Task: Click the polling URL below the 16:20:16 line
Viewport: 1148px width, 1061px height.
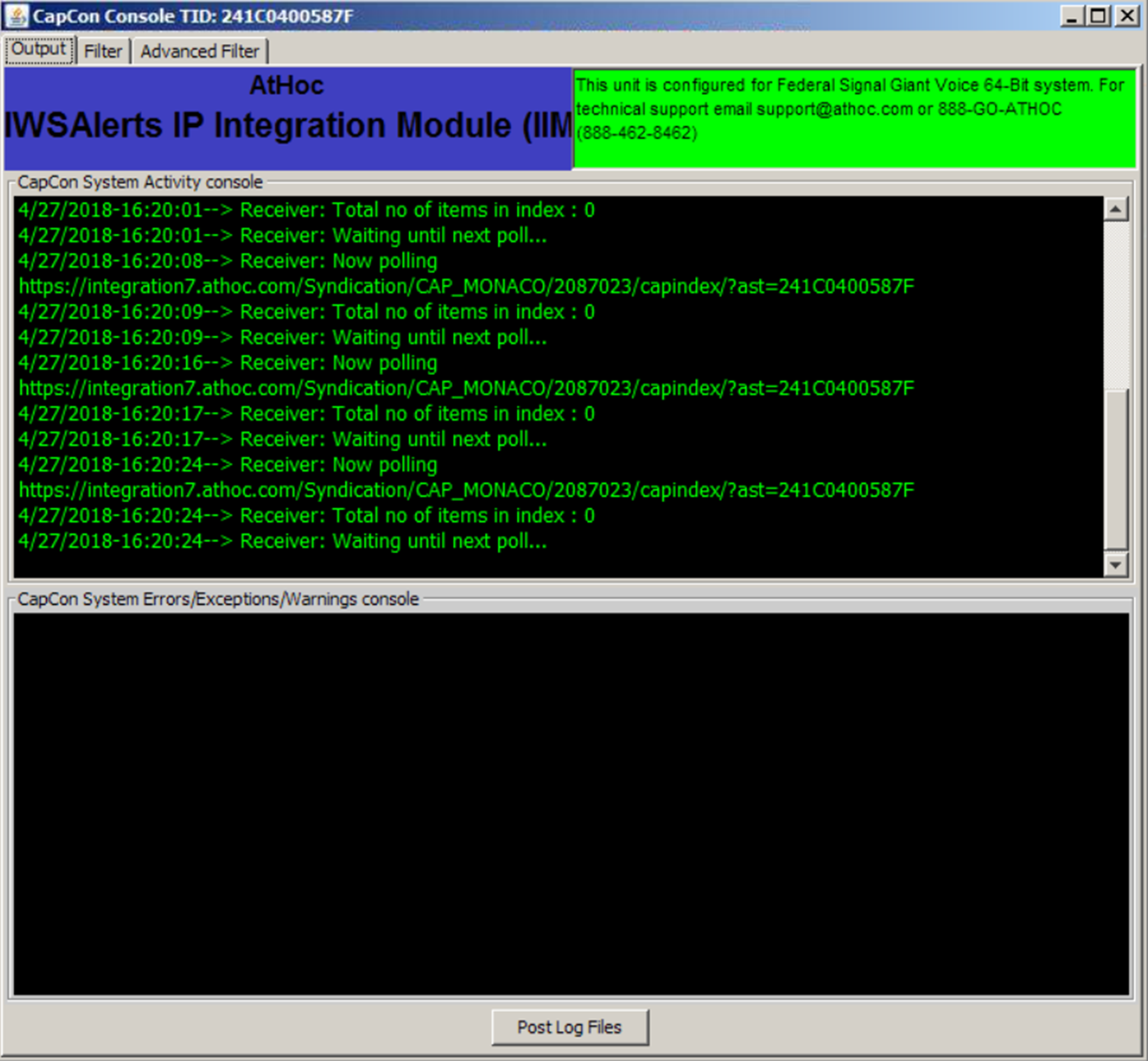Action: coord(466,388)
